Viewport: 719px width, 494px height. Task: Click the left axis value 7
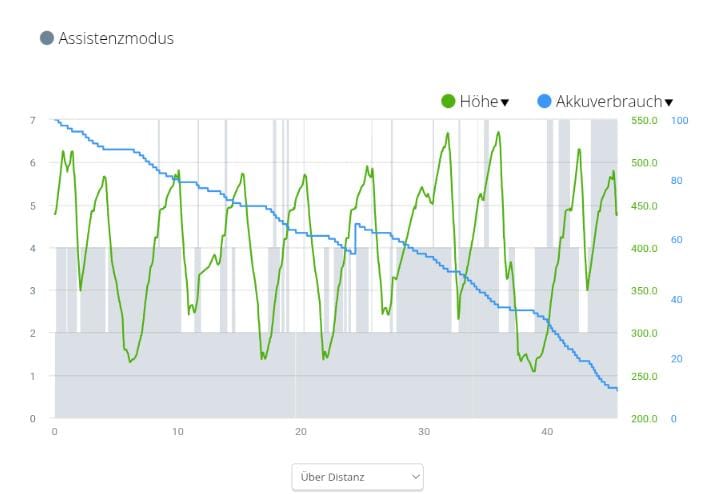pos(32,121)
